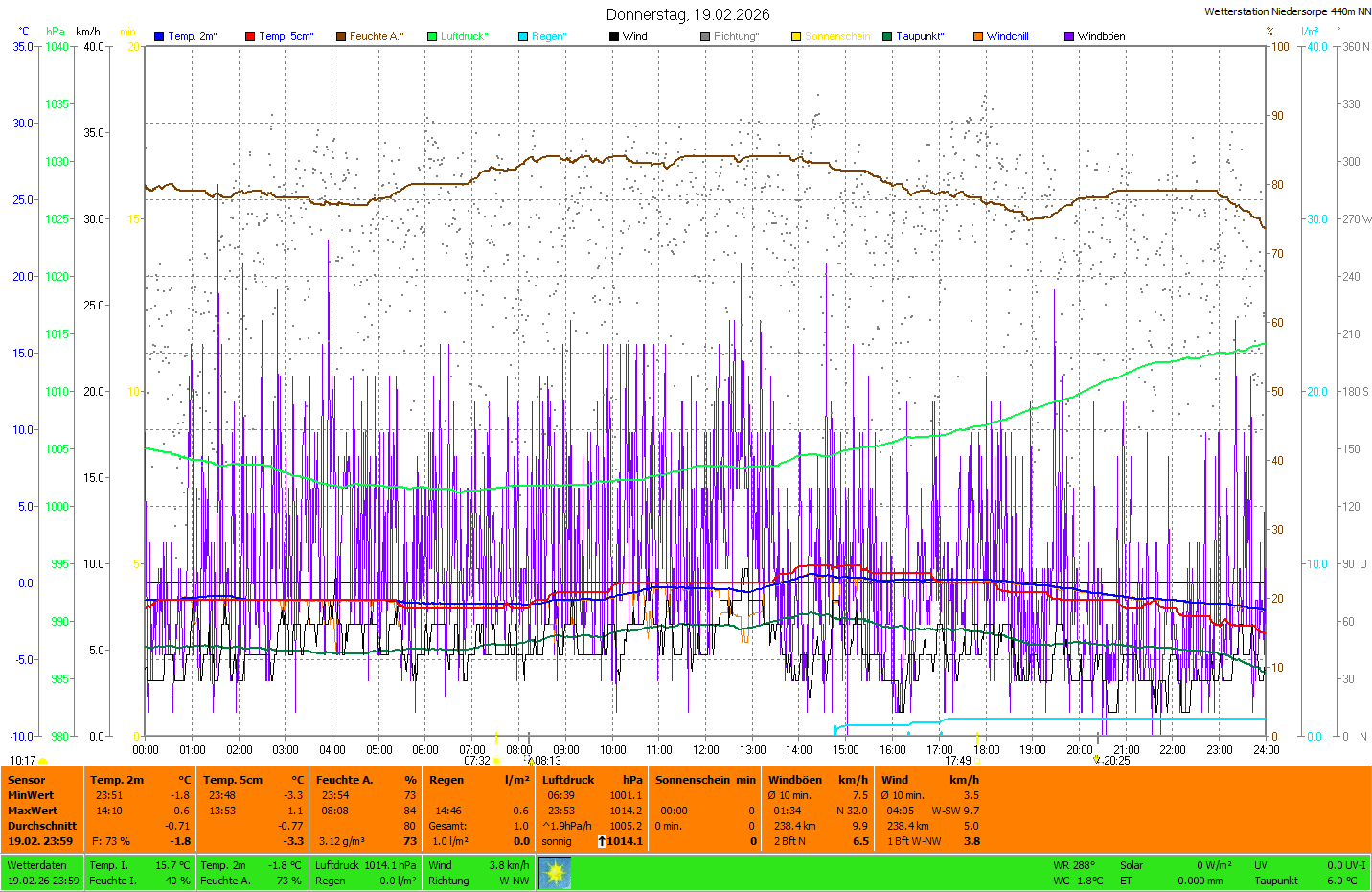Screen dimensions: 1372x892
Task: Click the Wetterstation Niedersorpe station label
Action: click(1287, 11)
